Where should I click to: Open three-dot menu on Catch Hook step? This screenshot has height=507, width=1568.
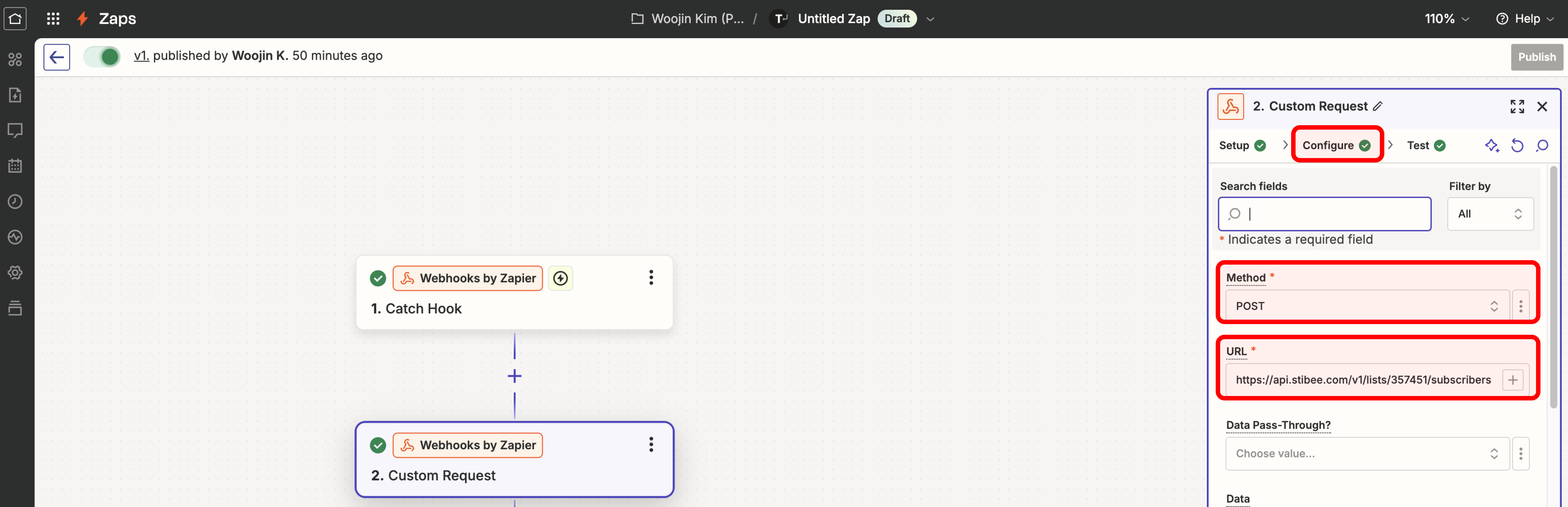pyautogui.click(x=651, y=278)
